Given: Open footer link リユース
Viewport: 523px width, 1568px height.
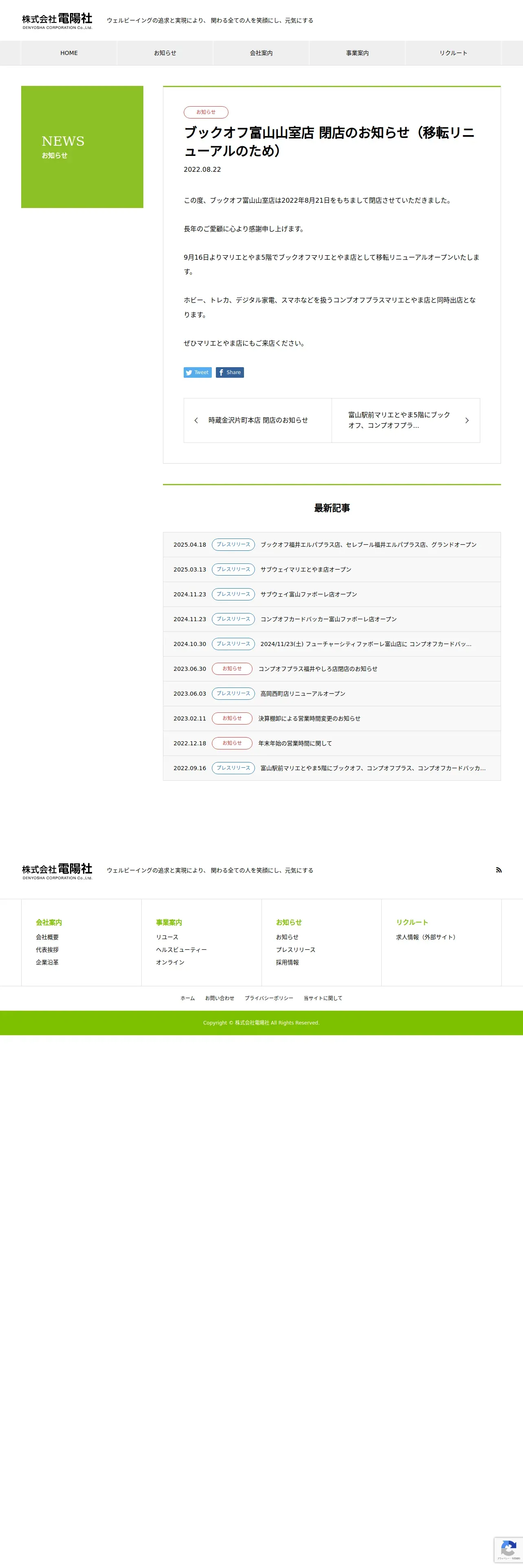Looking at the screenshot, I should 167,937.
